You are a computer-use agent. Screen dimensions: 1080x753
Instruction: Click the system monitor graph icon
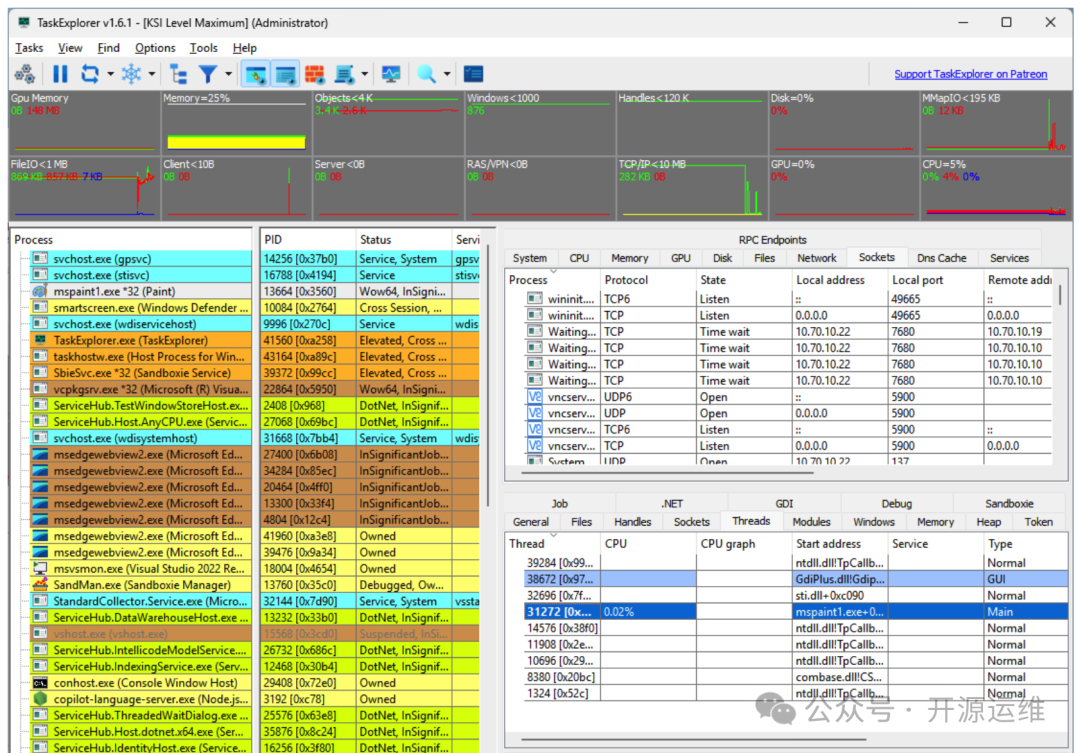click(x=391, y=74)
